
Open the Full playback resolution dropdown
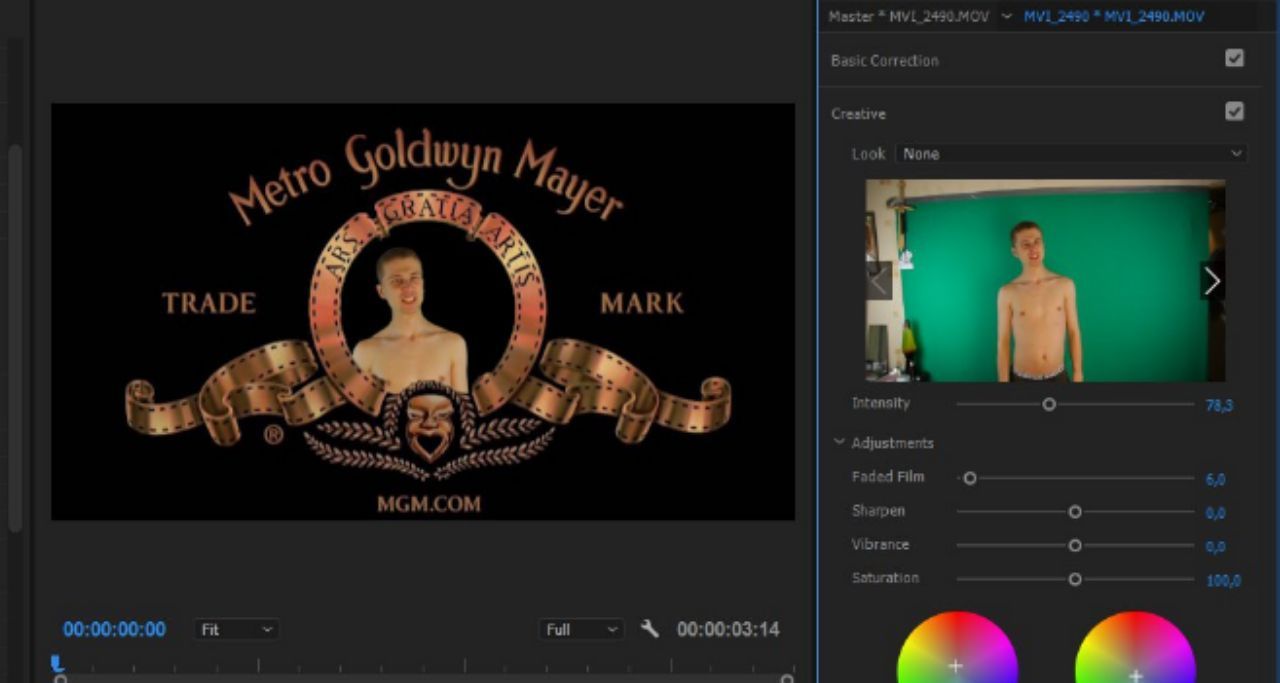pyautogui.click(x=582, y=630)
